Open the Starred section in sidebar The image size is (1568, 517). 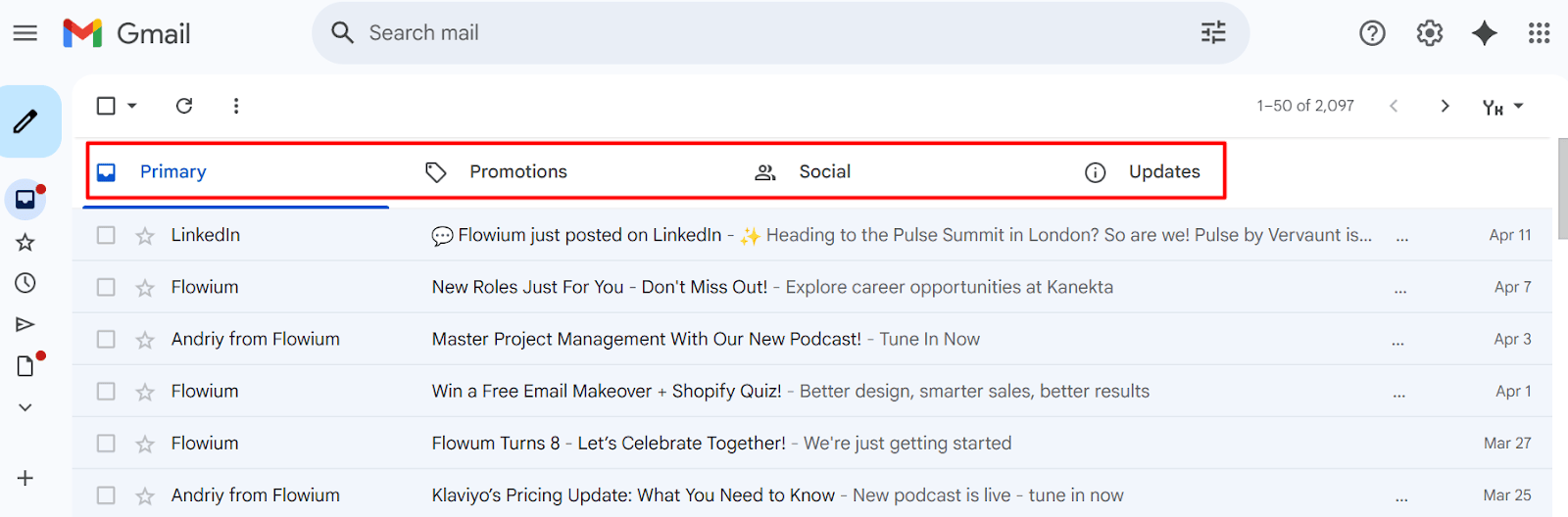pyautogui.click(x=25, y=242)
